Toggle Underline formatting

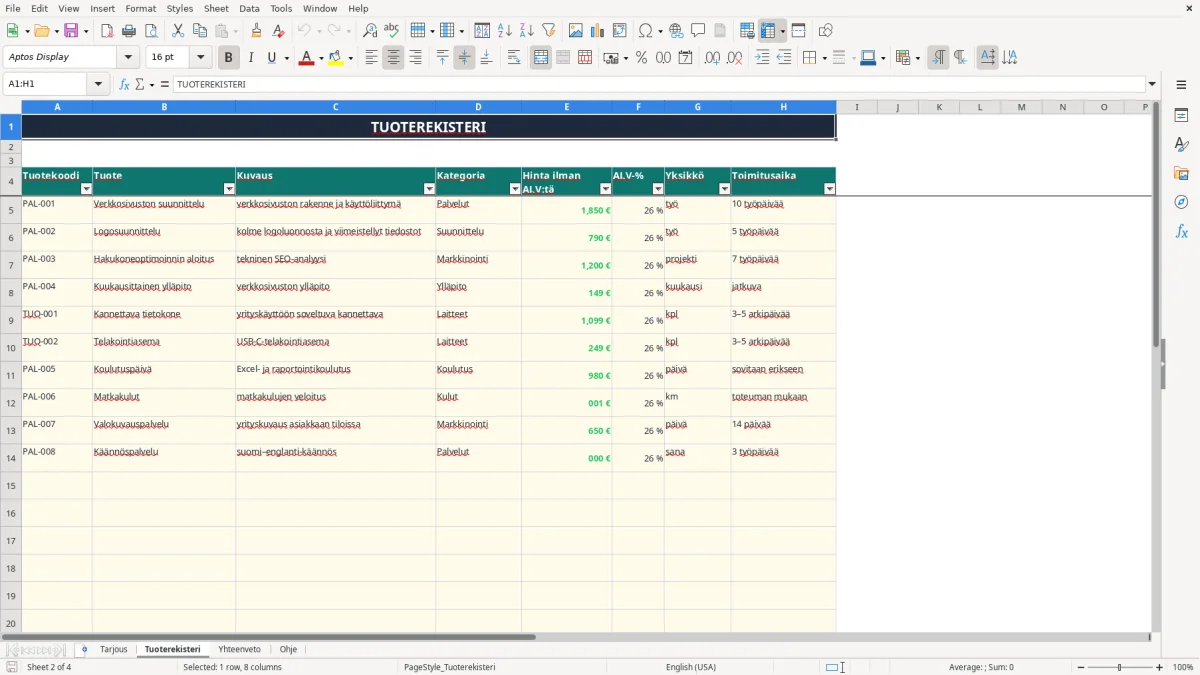tap(272, 58)
